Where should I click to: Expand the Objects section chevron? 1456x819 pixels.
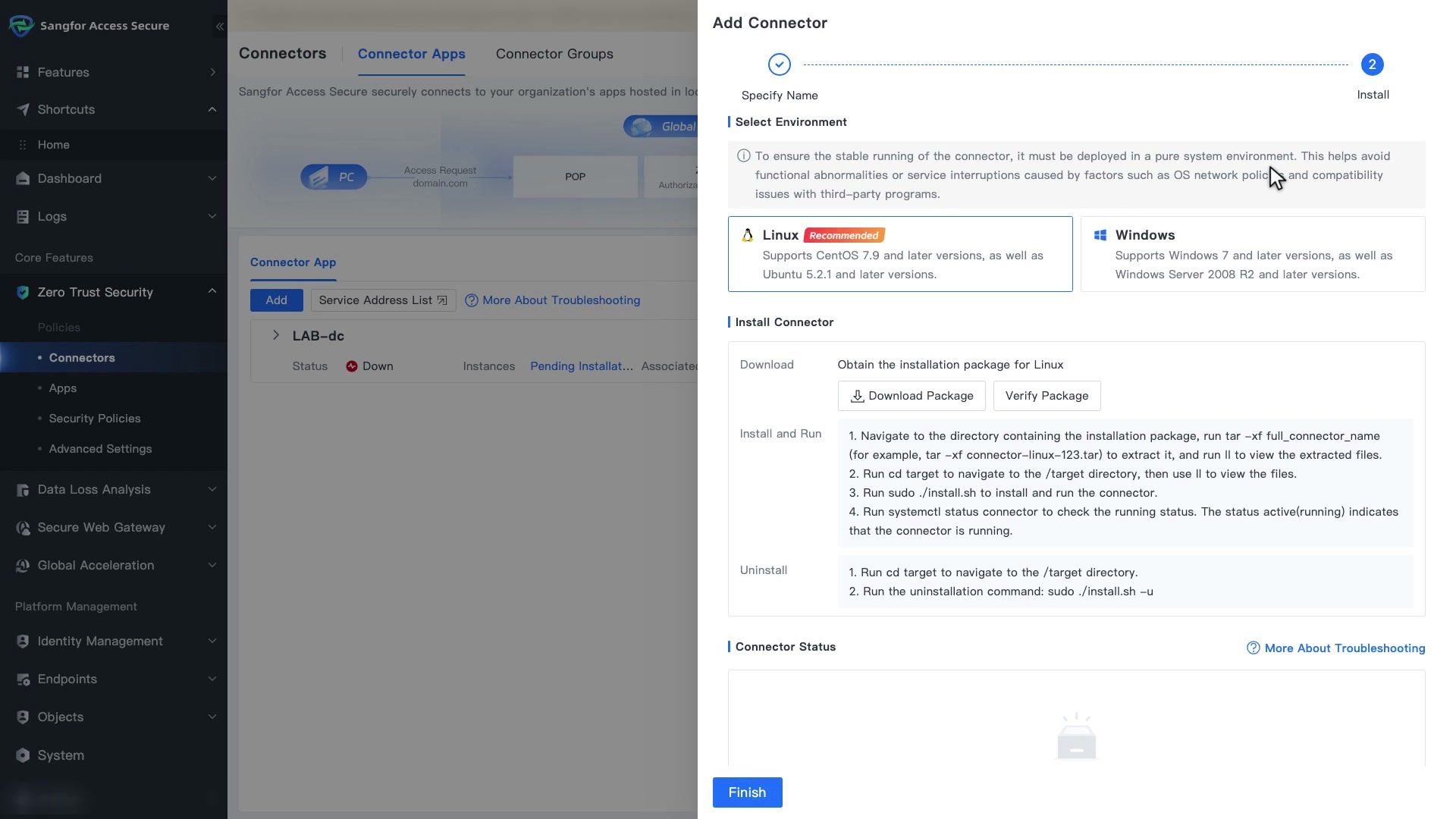(x=212, y=717)
